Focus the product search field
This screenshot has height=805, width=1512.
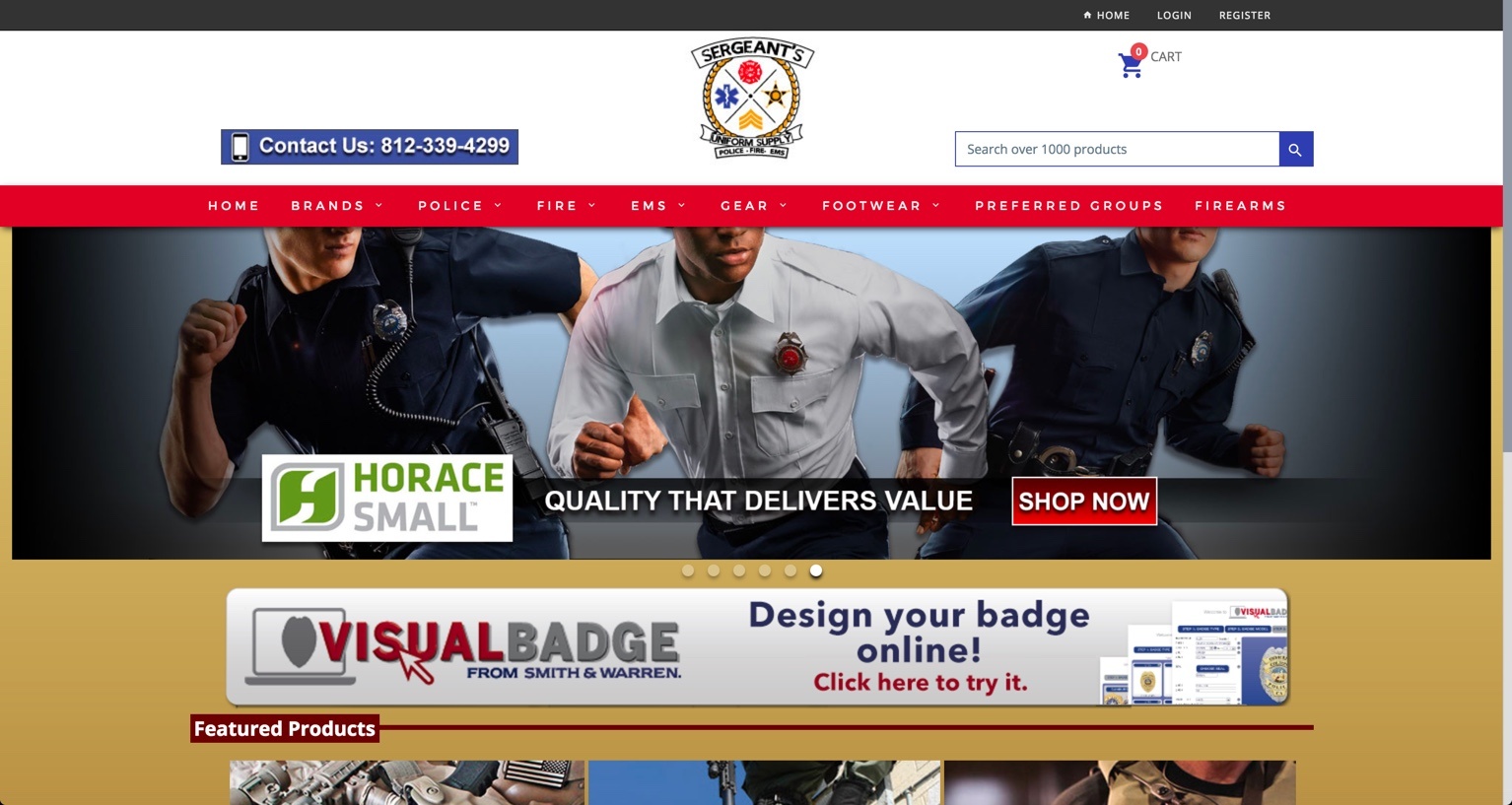coord(1117,150)
